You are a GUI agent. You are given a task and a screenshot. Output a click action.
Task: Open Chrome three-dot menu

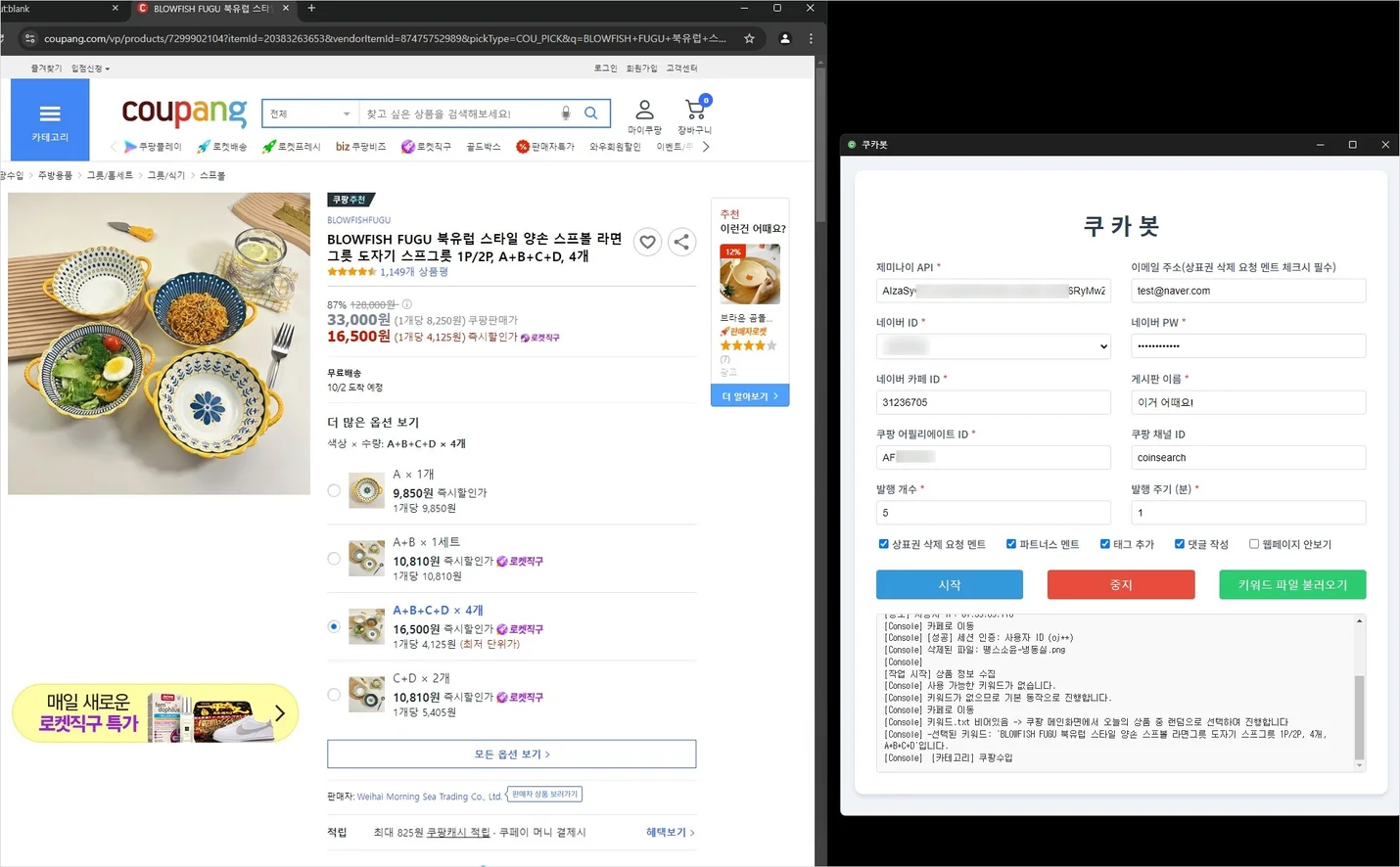click(811, 38)
